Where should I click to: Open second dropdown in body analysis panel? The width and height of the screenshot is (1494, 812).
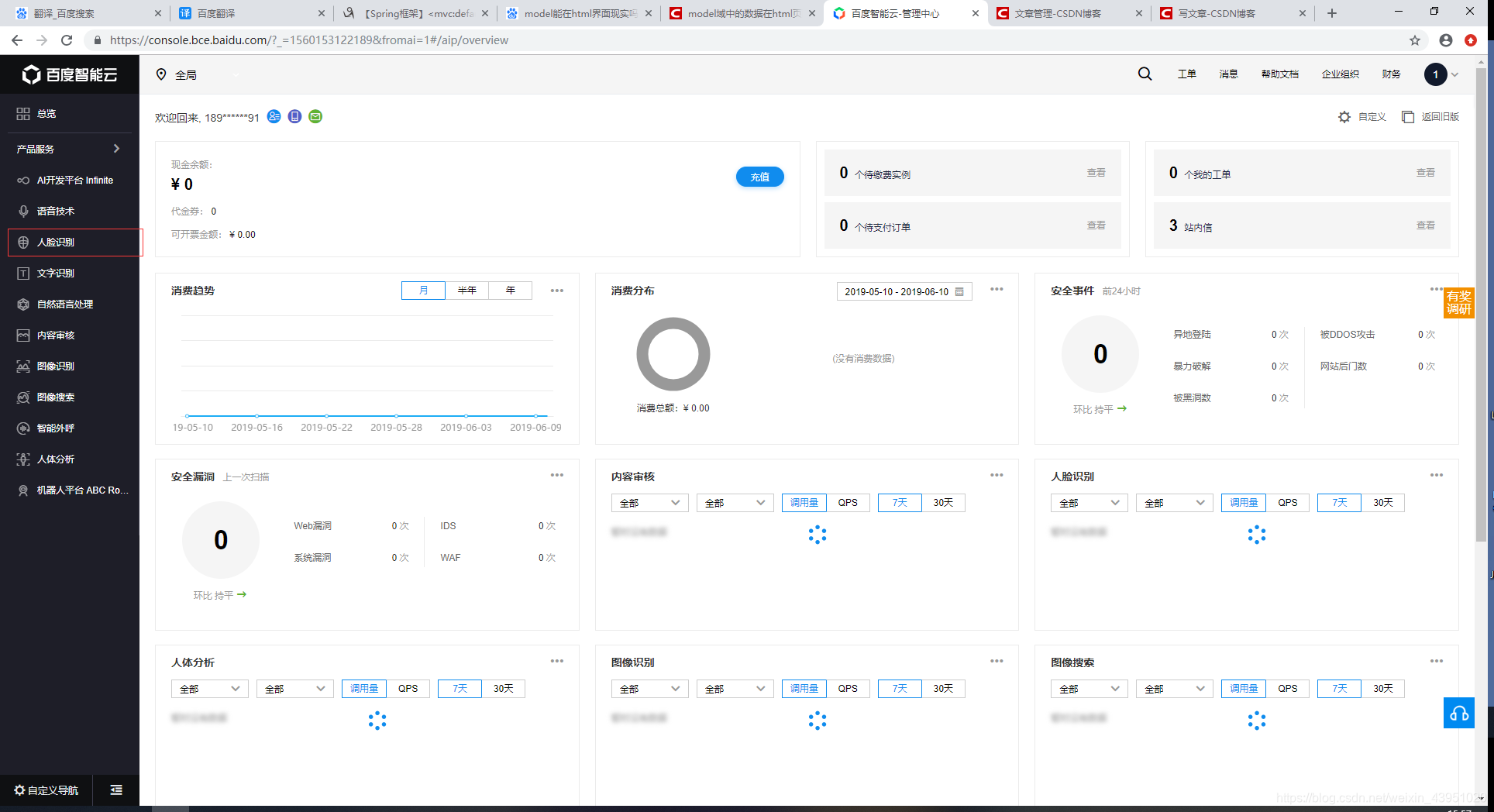[x=295, y=688]
